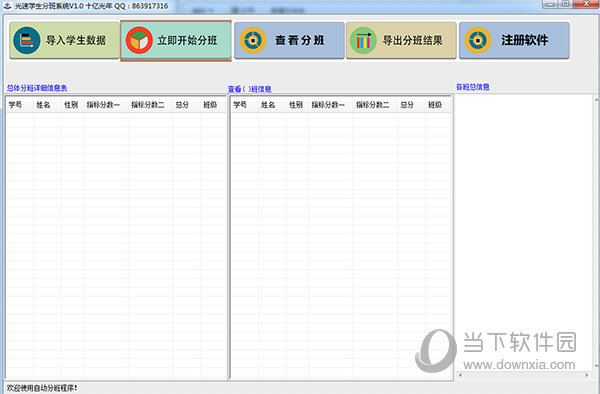Sort left table by 学号 column

20,105
